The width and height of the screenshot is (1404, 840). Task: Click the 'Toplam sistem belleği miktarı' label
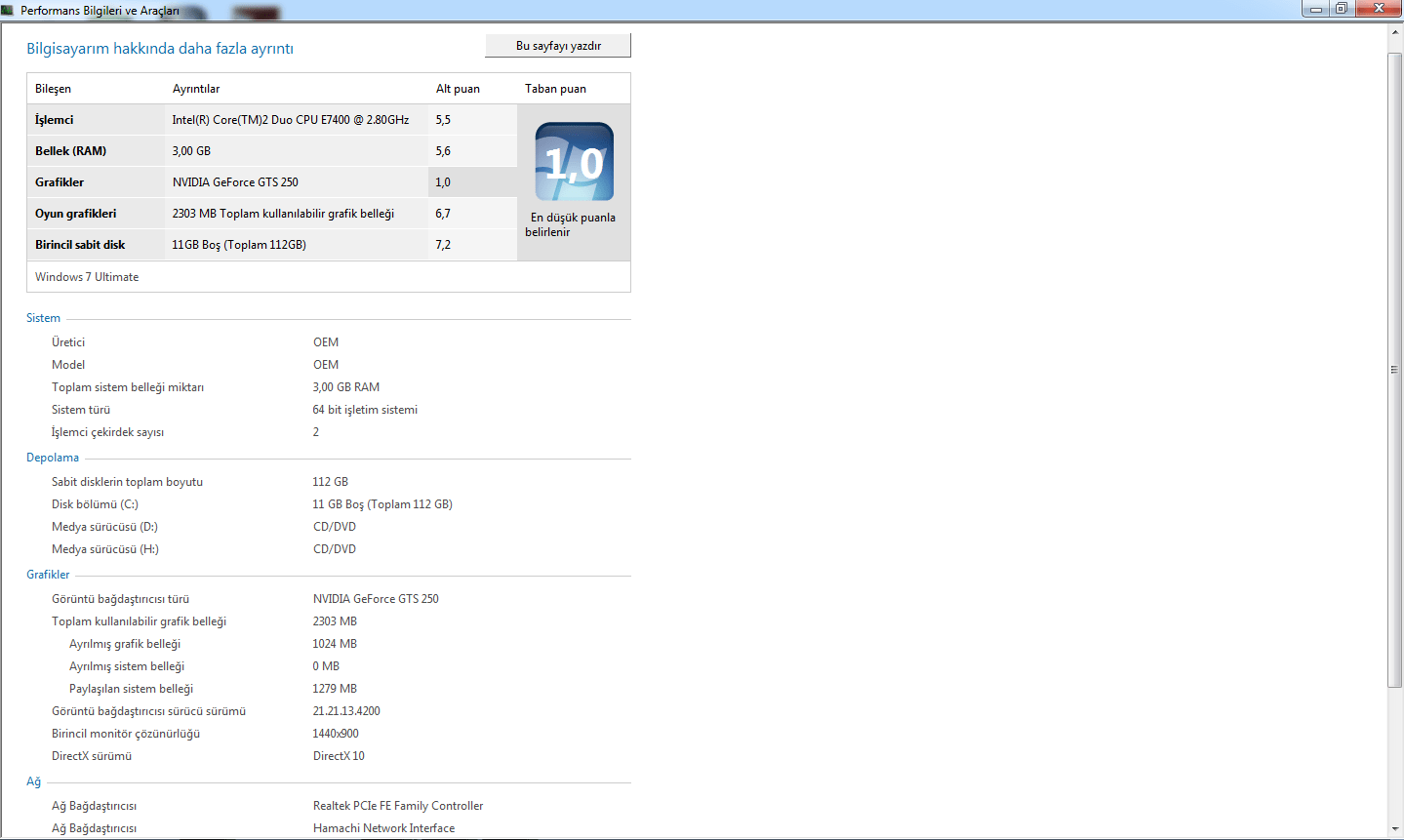[128, 387]
